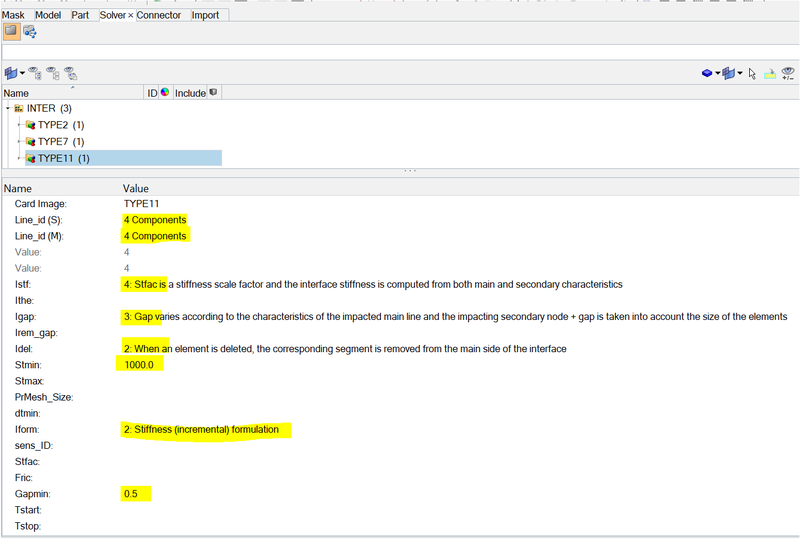
Task: Open the Model browser tab
Action: click(x=48, y=15)
